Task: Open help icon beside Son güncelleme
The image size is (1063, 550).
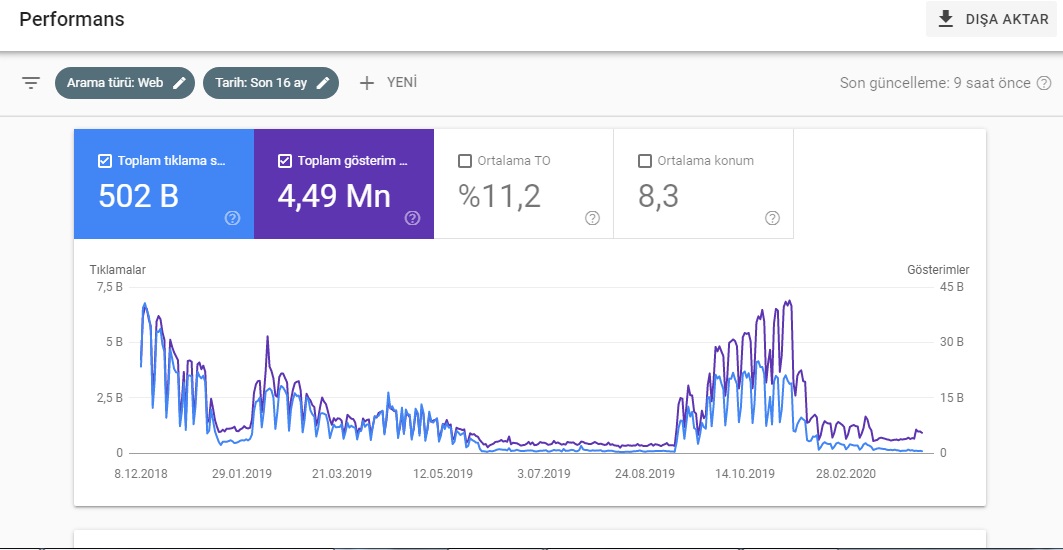Action: (x=1044, y=83)
